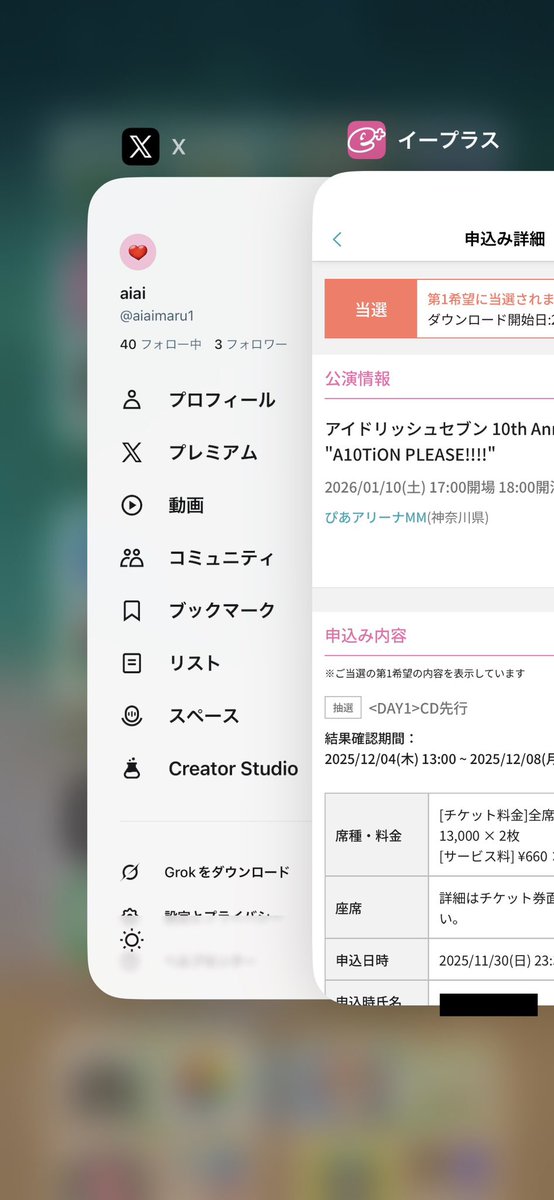Open プロフィール in the X menu
554x1200 pixels.
(222, 400)
